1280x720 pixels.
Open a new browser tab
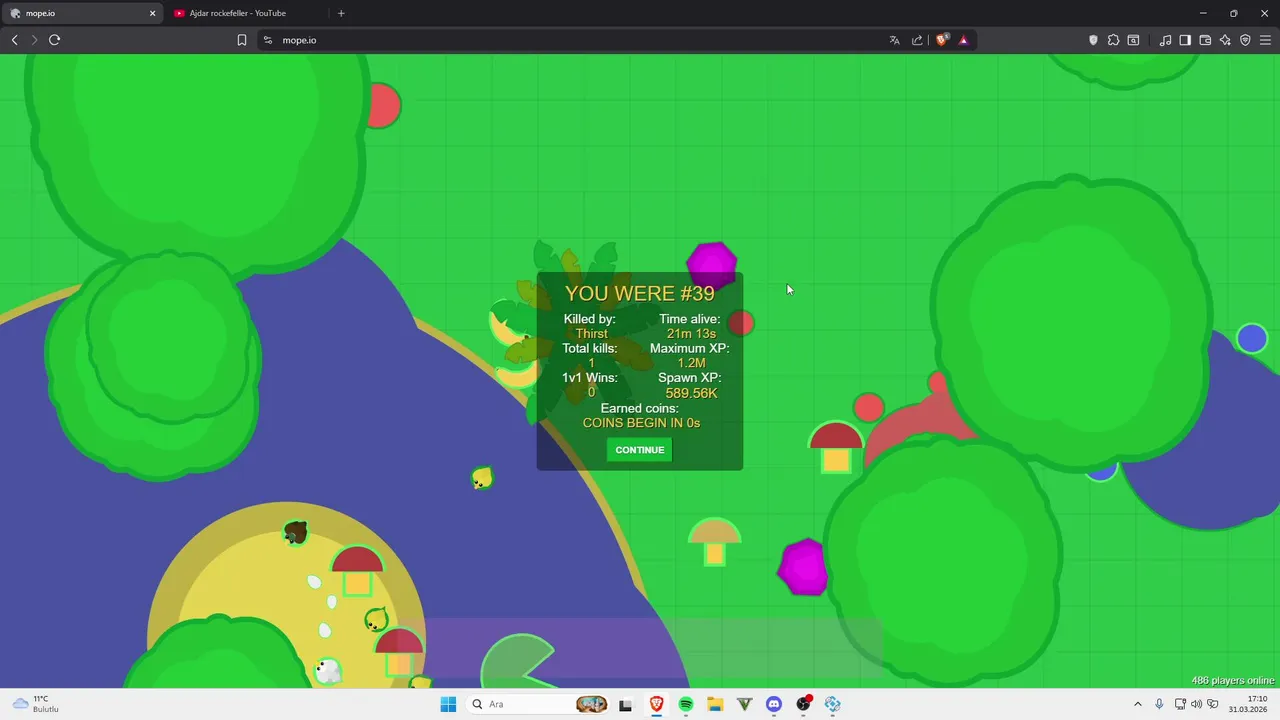(341, 13)
